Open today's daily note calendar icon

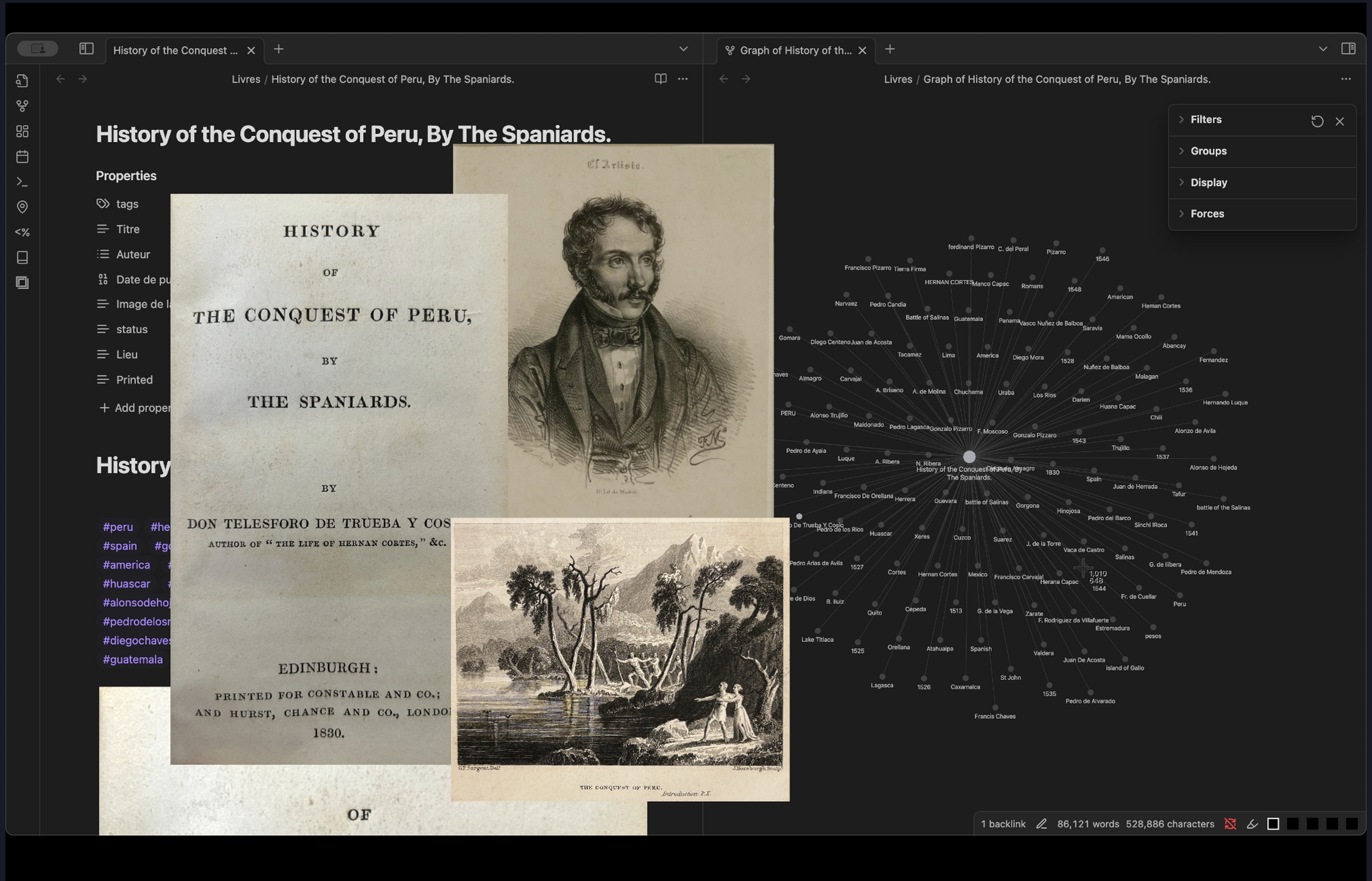[22, 157]
